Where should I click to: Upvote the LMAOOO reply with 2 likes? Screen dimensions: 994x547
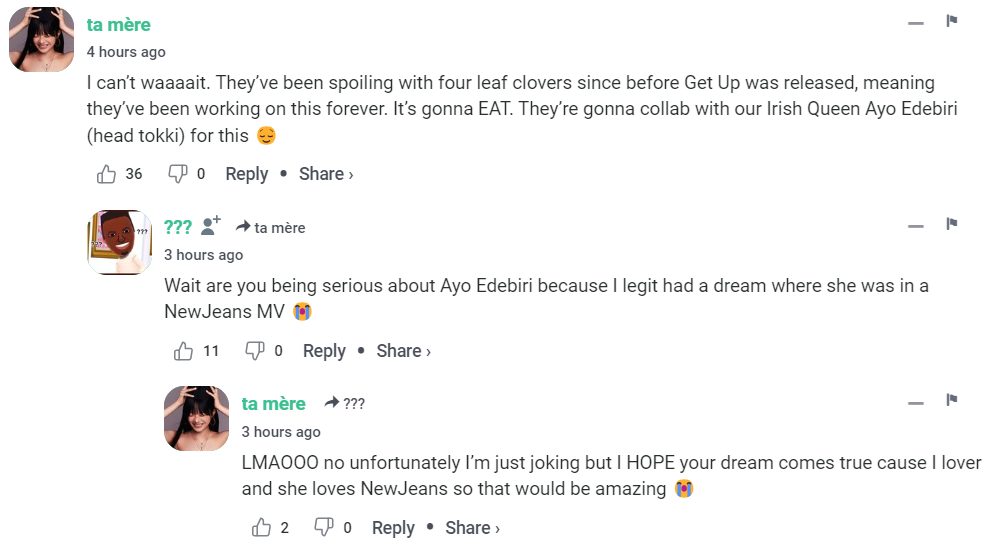[262, 528]
